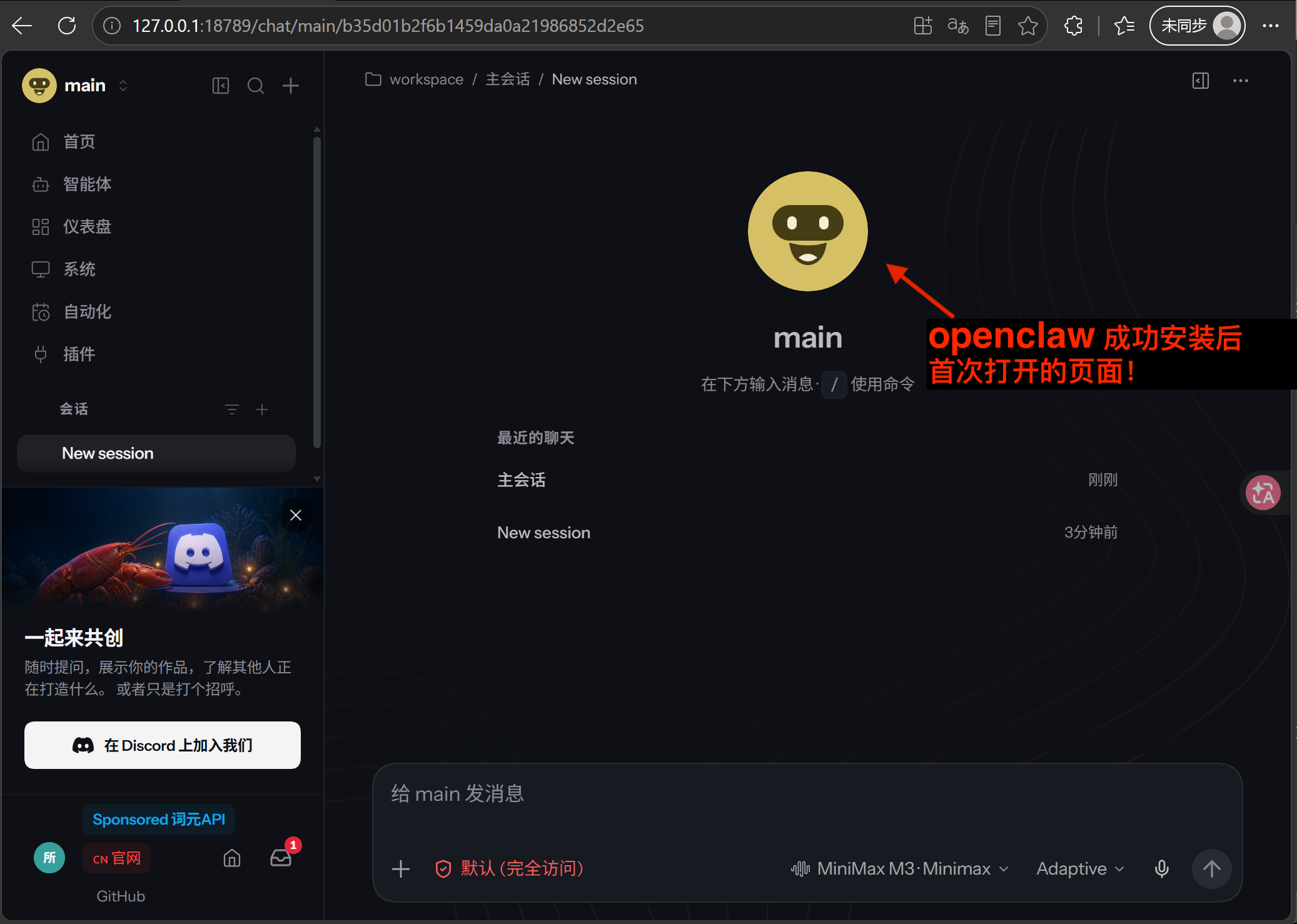Open the GitHub link
This screenshot has height=924, width=1297.
[121, 896]
